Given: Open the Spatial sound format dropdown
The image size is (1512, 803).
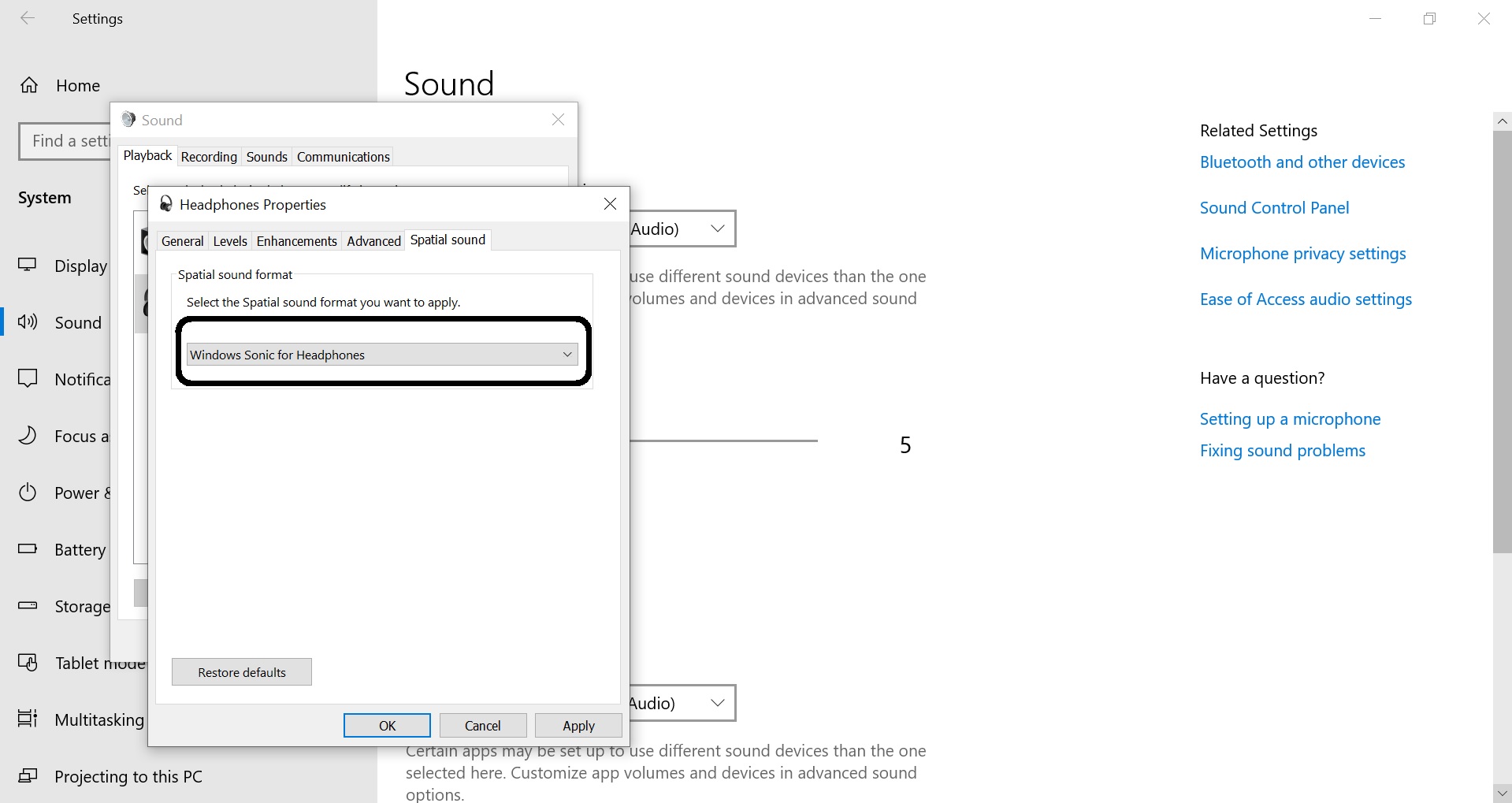Looking at the screenshot, I should tap(382, 355).
